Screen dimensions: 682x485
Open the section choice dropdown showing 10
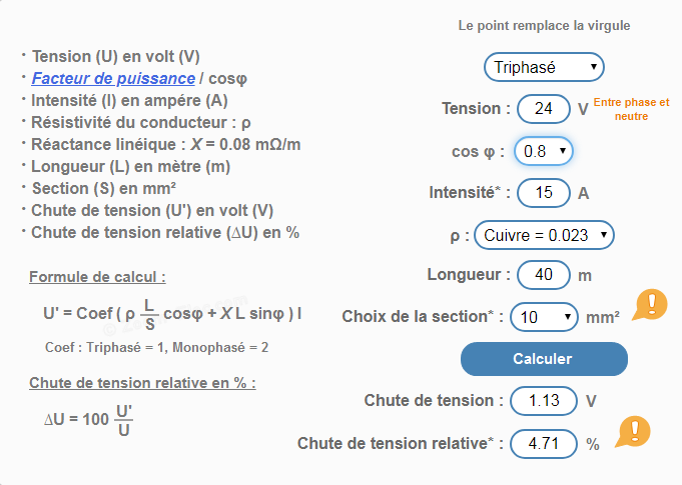[544, 317]
